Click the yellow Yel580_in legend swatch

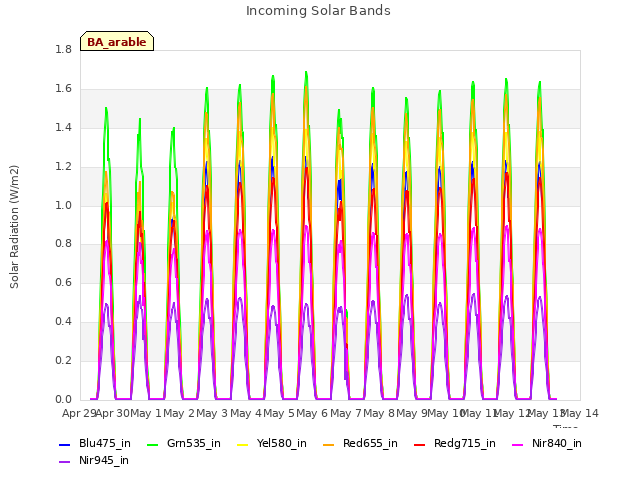242,444
